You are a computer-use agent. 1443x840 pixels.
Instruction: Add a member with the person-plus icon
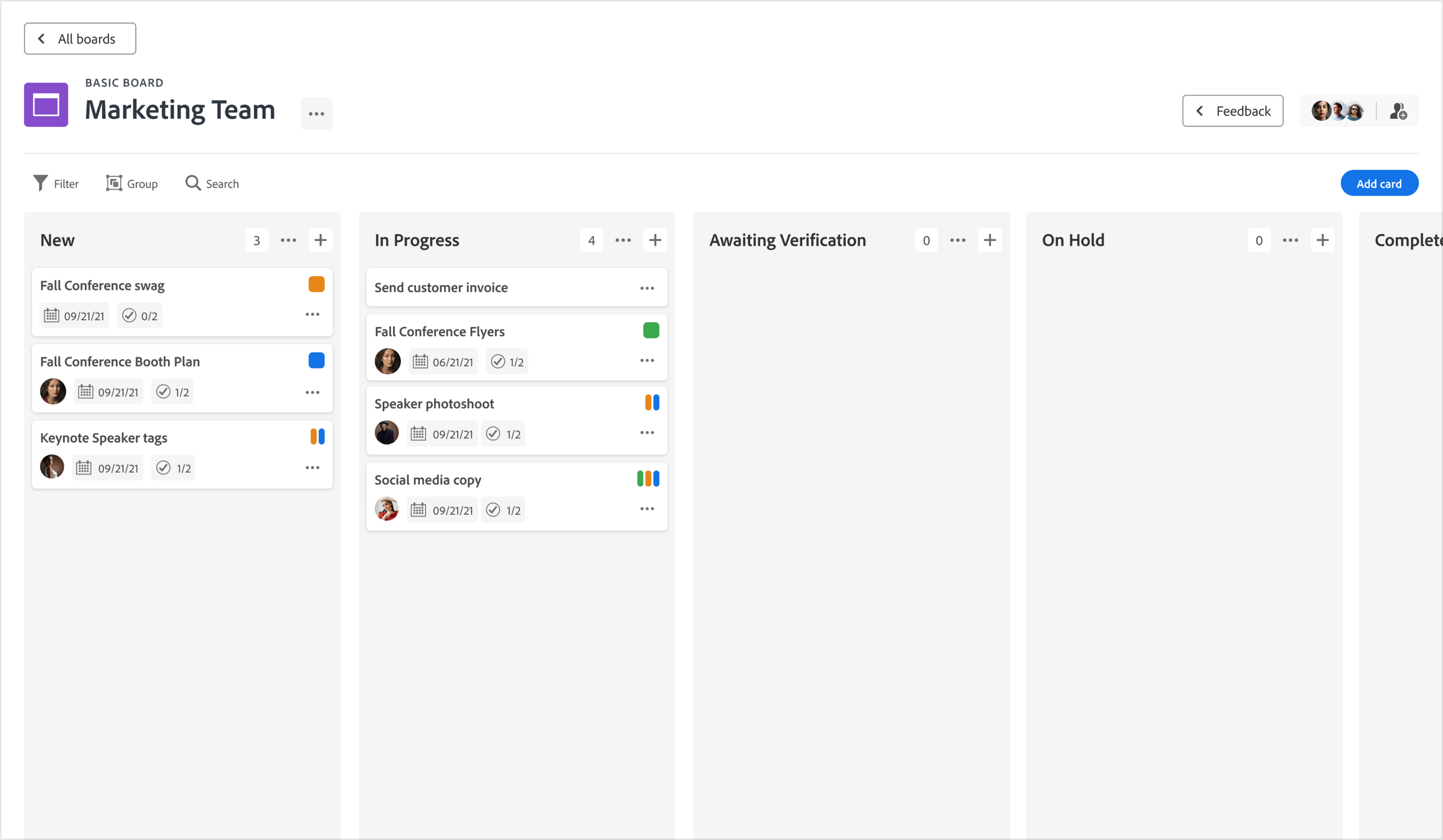tap(1398, 111)
